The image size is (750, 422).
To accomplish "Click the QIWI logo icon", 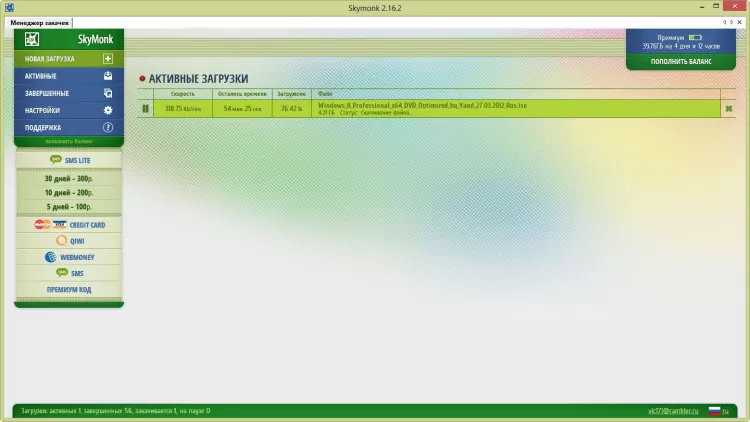I will point(61,241).
